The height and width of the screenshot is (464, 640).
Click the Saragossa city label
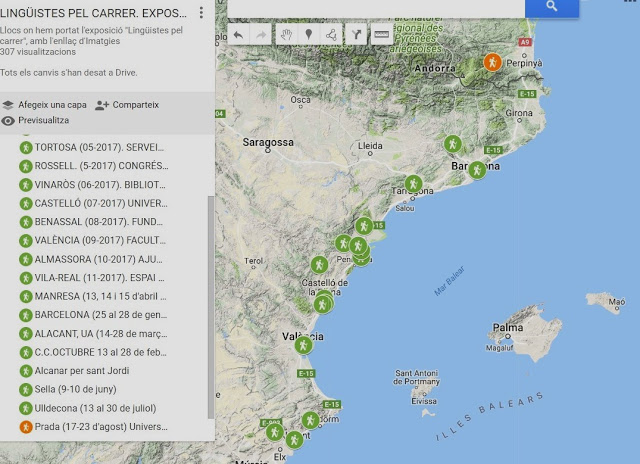[268, 142]
